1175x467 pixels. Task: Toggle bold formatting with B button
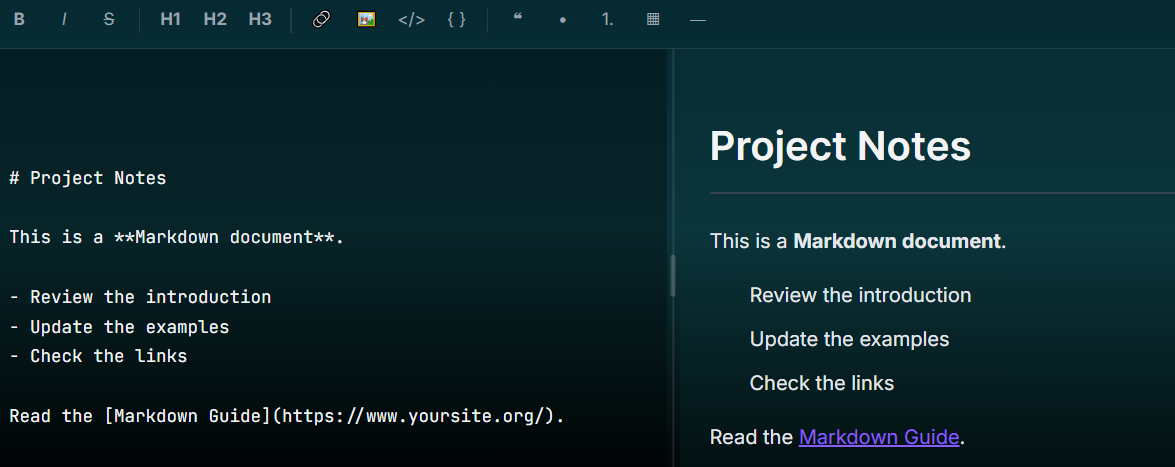pyautogui.click(x=19, y=20)
